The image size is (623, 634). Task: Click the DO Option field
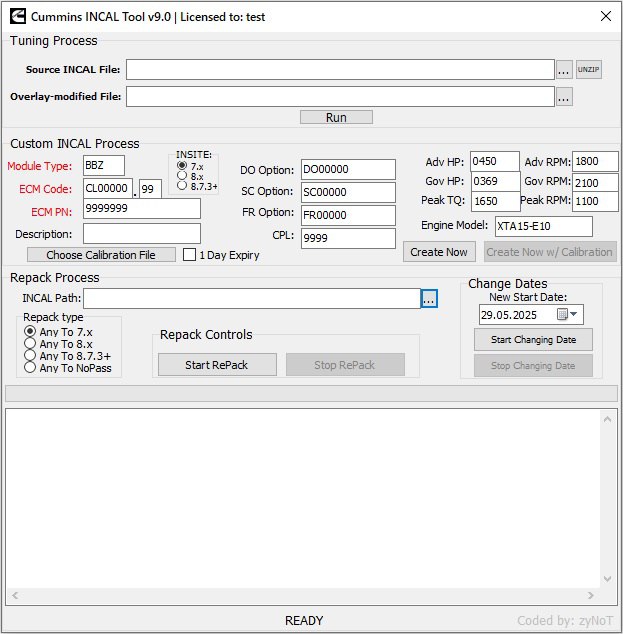(x=348, y=169)
